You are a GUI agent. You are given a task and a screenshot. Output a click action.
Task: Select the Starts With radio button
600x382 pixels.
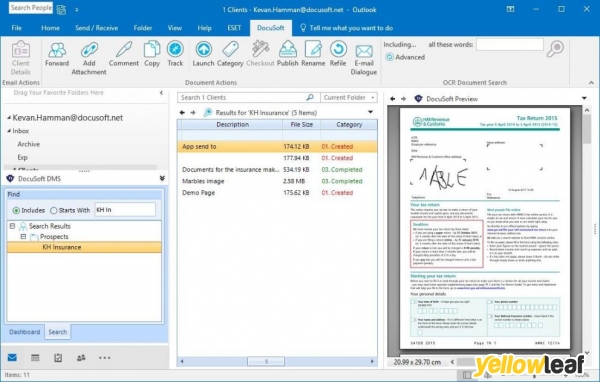coord(54,211)
